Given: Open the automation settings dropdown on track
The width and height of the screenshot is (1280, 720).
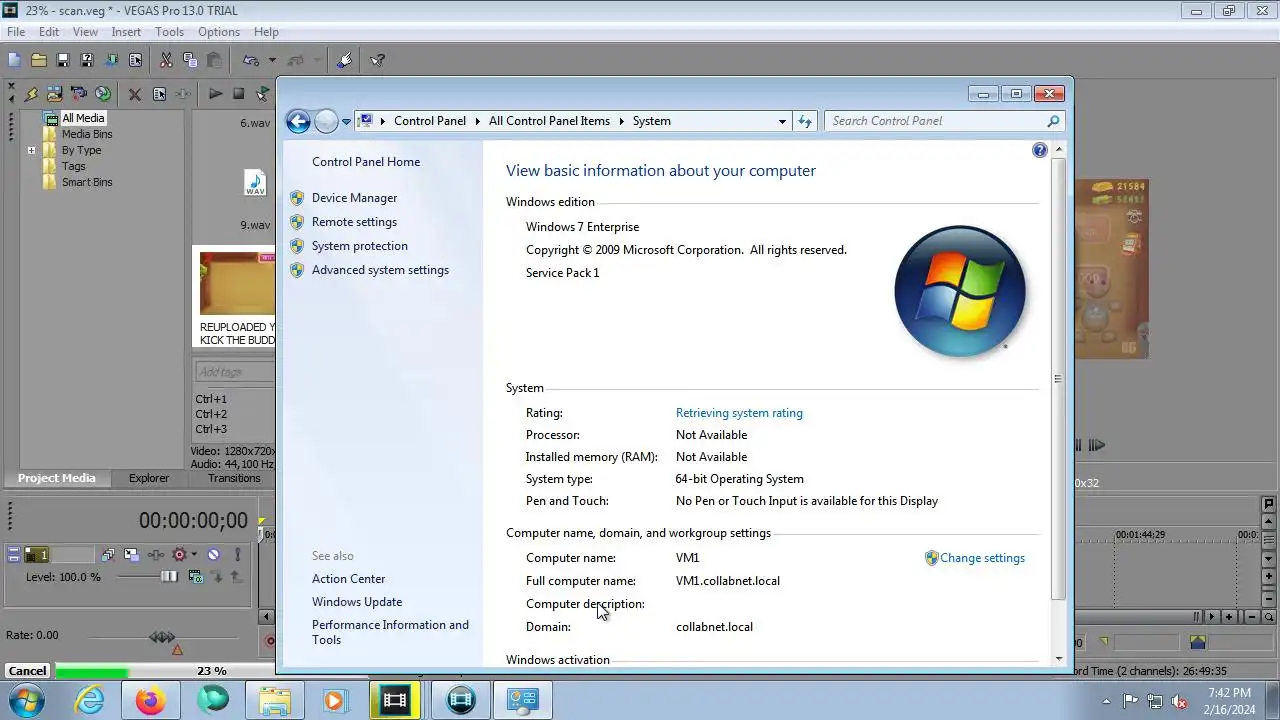Looking at the screenshot, I should (x=194, y=555).
